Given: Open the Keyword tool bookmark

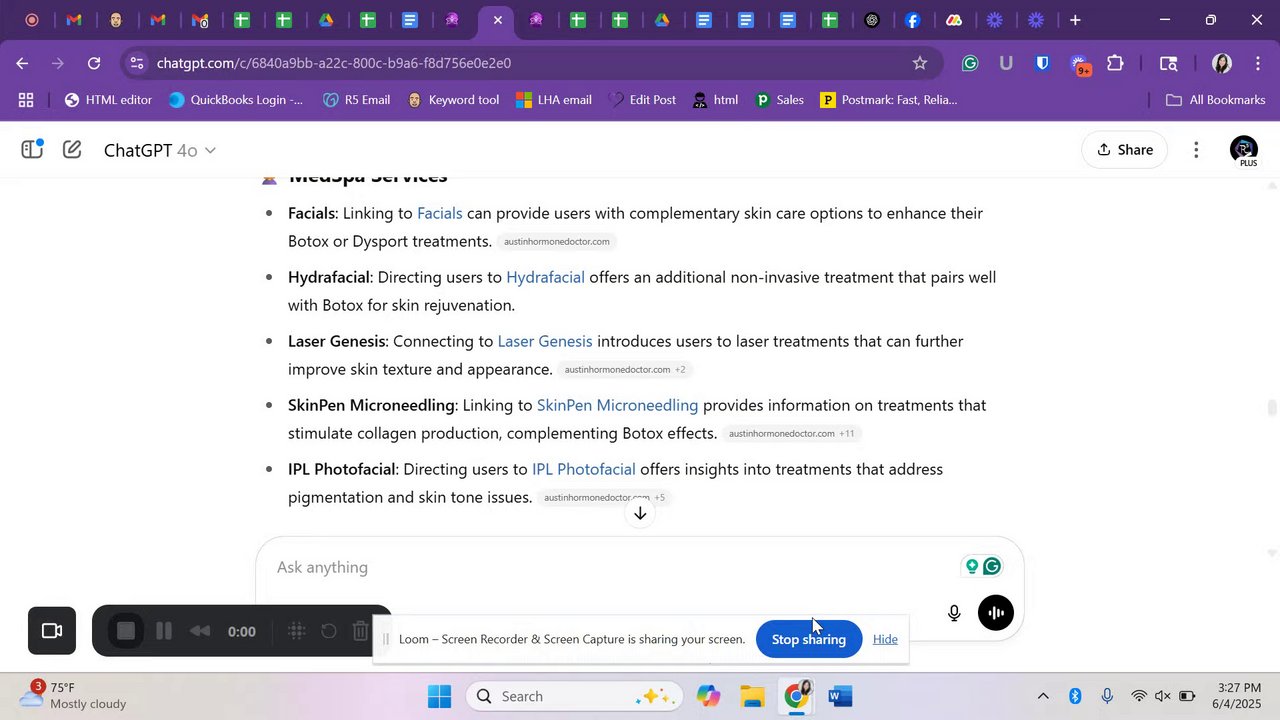Looking at the screenshot, I should click(453, 100).
